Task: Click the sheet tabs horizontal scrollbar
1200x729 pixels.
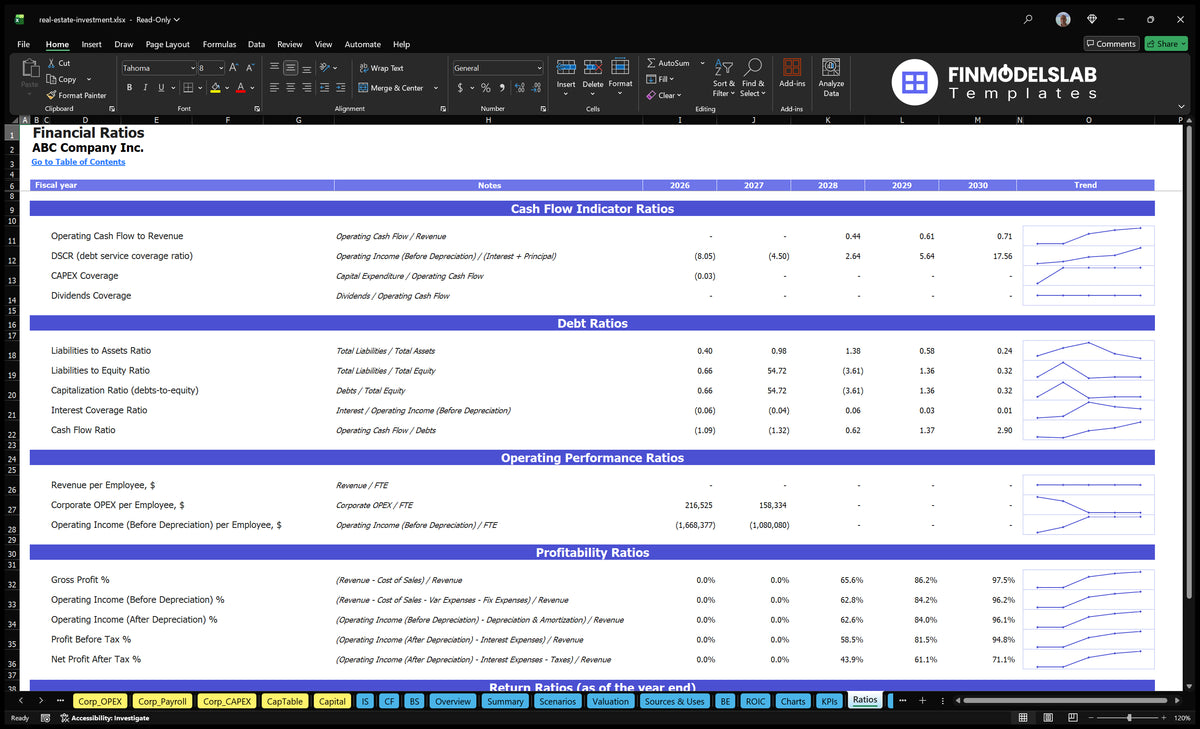Action: [x=1063, y=700]
